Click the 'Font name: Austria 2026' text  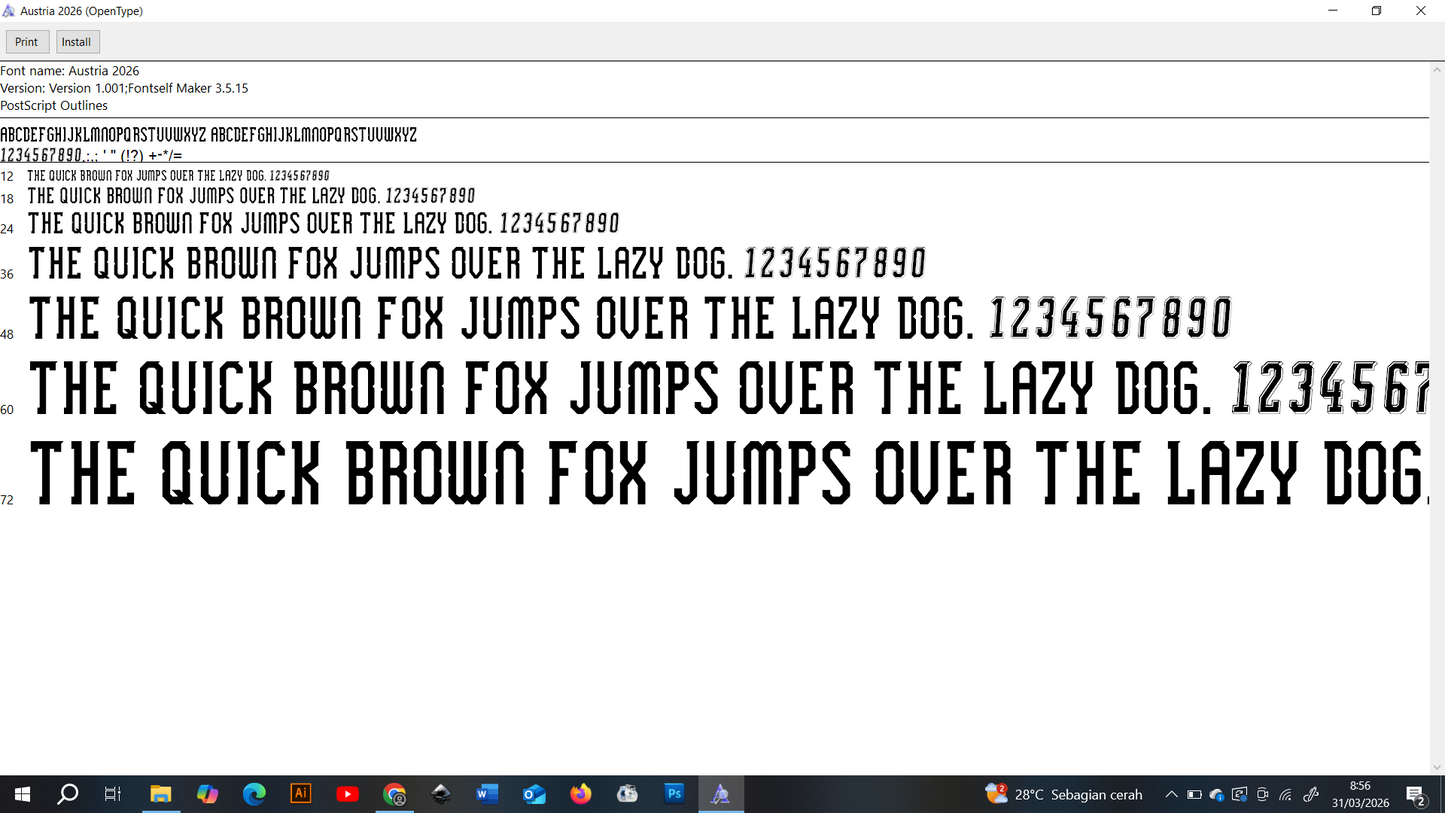(x=70, y=71)
